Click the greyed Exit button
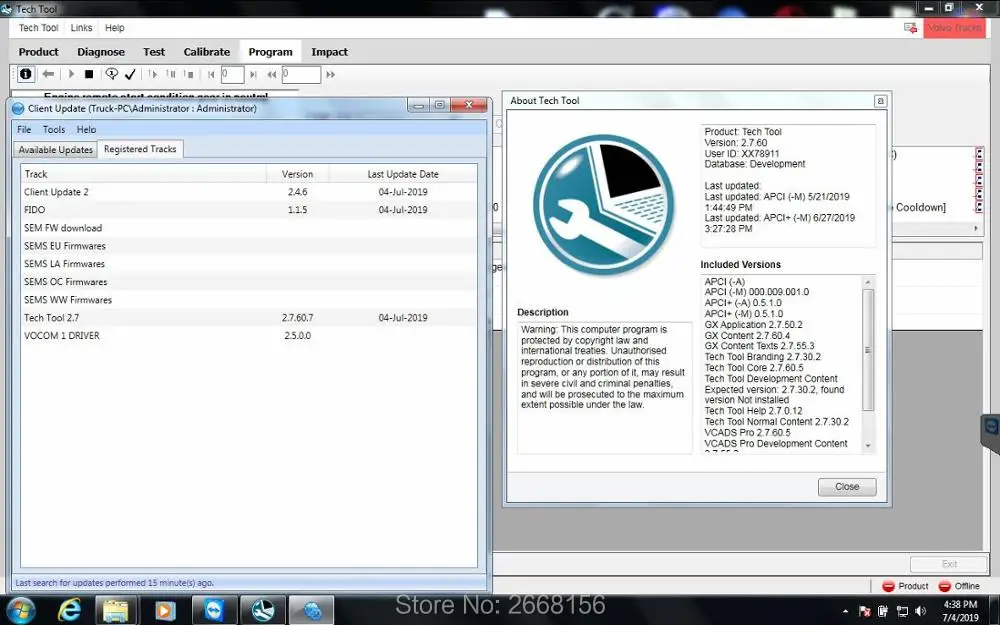The height and width of the screenshot is (625, 1000). pos(949,564)
